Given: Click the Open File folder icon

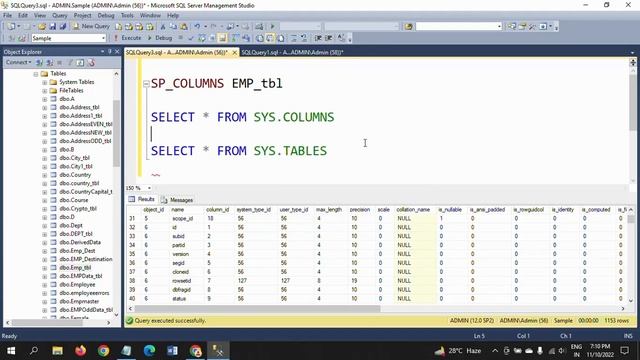Looking at the screenshot, I should (x=42, y=27).
